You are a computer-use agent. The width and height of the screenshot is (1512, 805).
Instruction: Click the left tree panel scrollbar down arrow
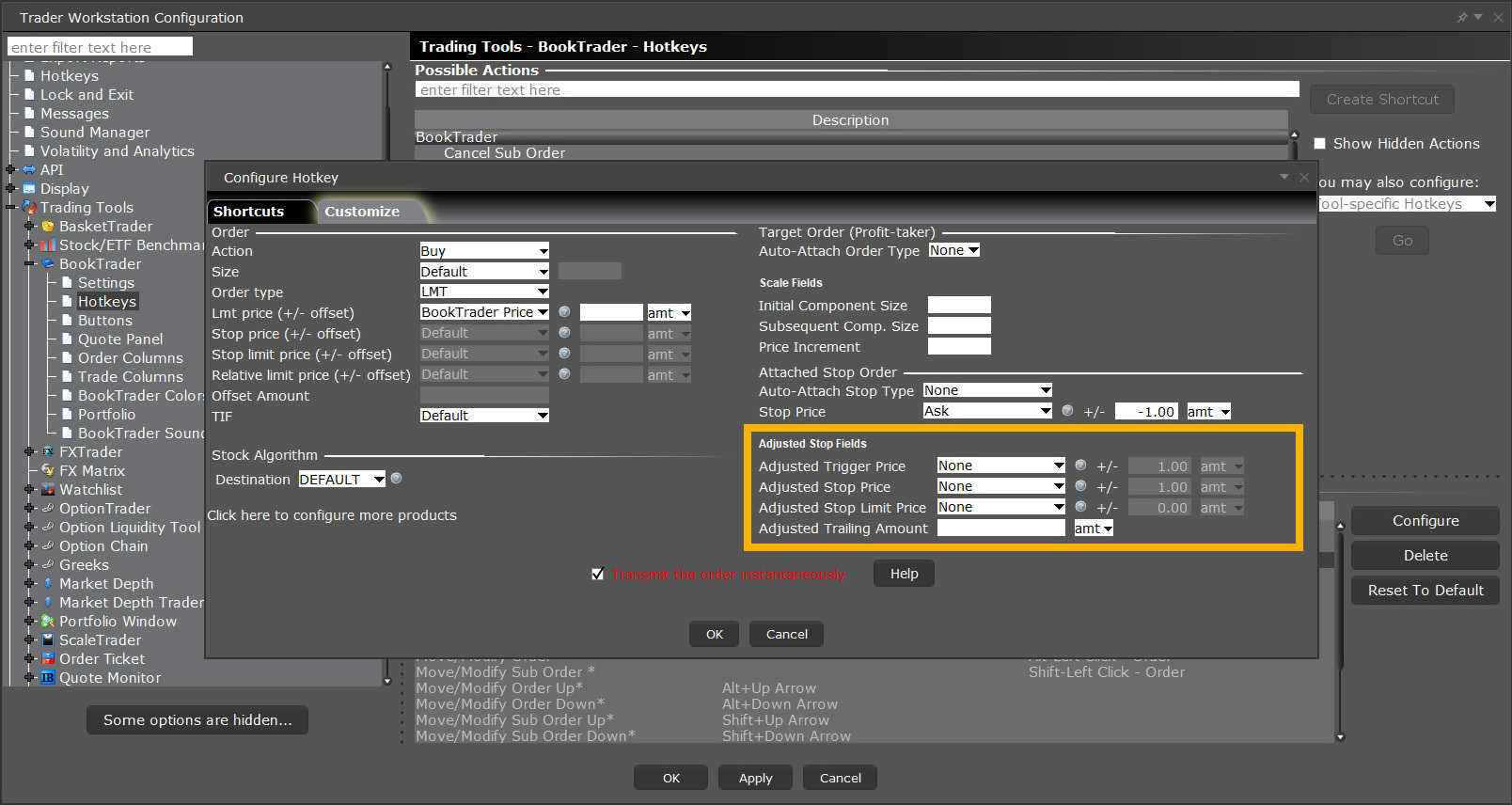click(387, 680)
